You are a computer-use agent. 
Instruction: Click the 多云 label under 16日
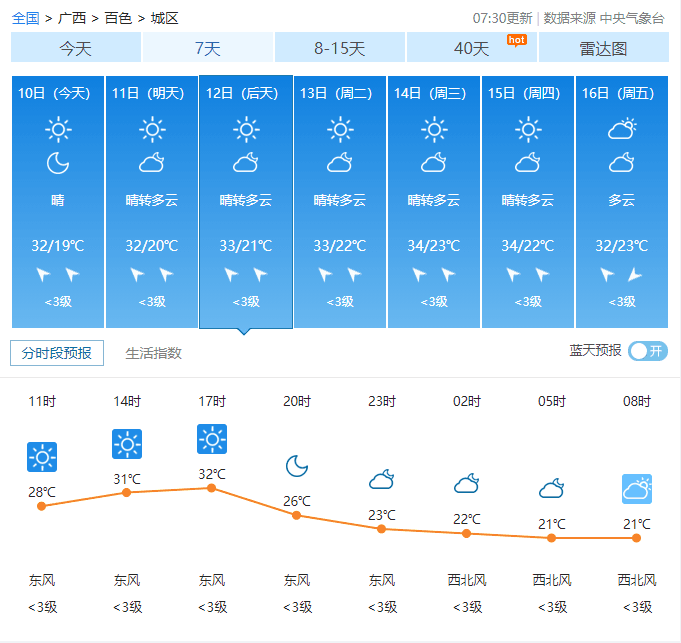622,200
